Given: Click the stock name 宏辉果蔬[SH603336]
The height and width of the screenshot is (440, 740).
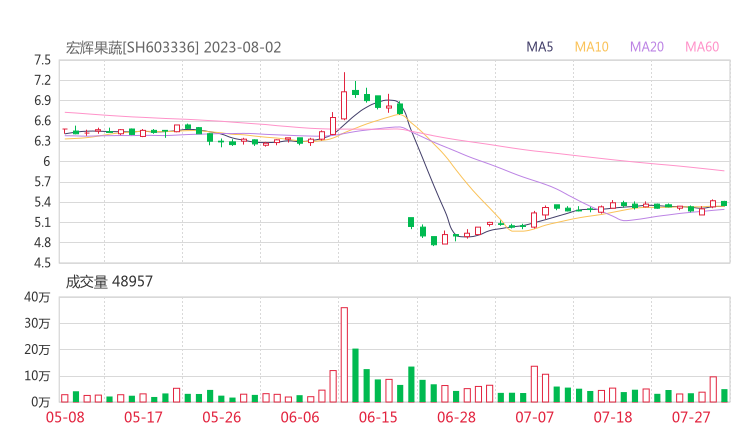Looking at the screenshot, I should pos(132,47).
